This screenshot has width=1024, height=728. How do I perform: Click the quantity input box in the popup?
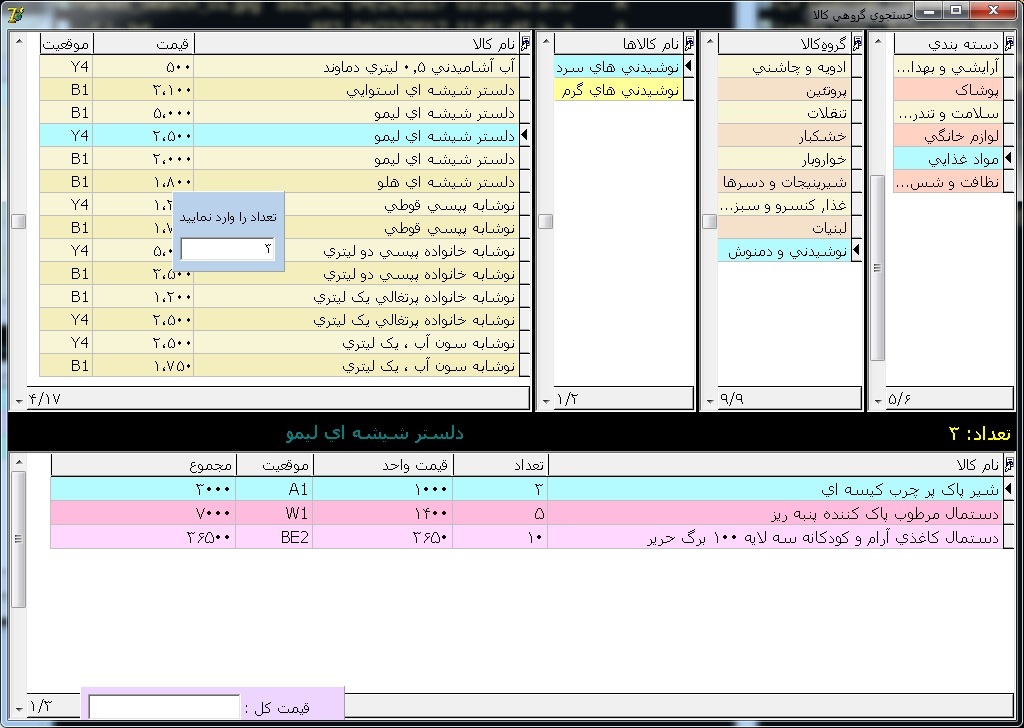[228, 250]
